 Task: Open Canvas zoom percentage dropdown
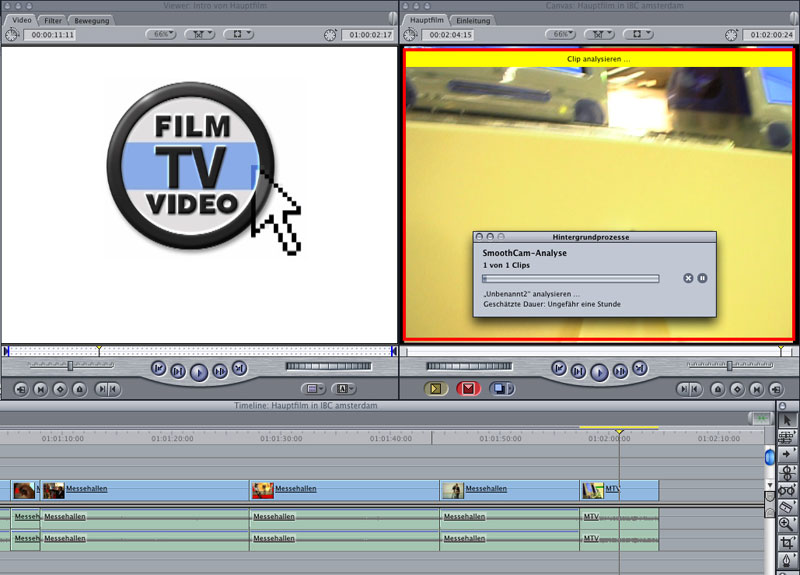tap(560, 34)
